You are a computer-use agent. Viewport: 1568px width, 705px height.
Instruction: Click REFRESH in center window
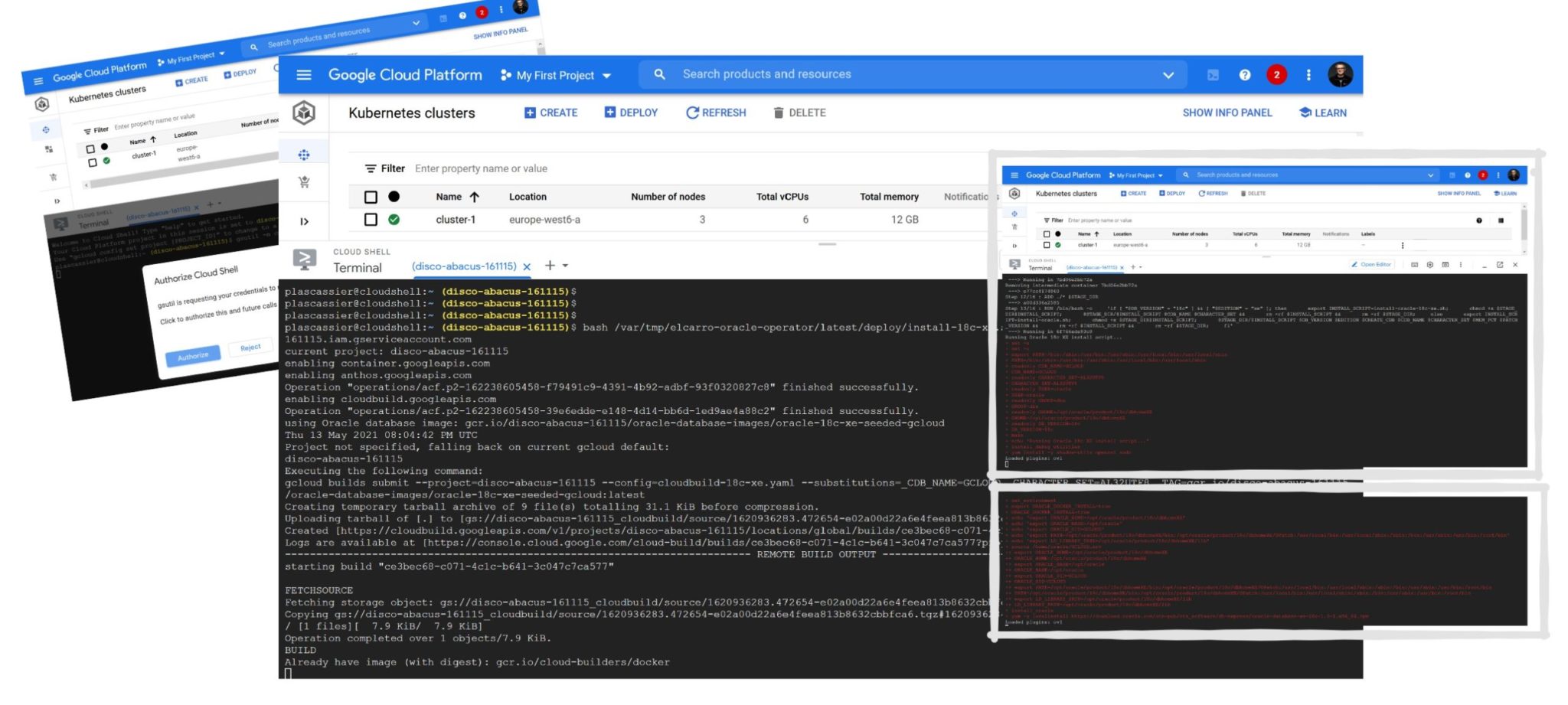[x=716, y=113]
